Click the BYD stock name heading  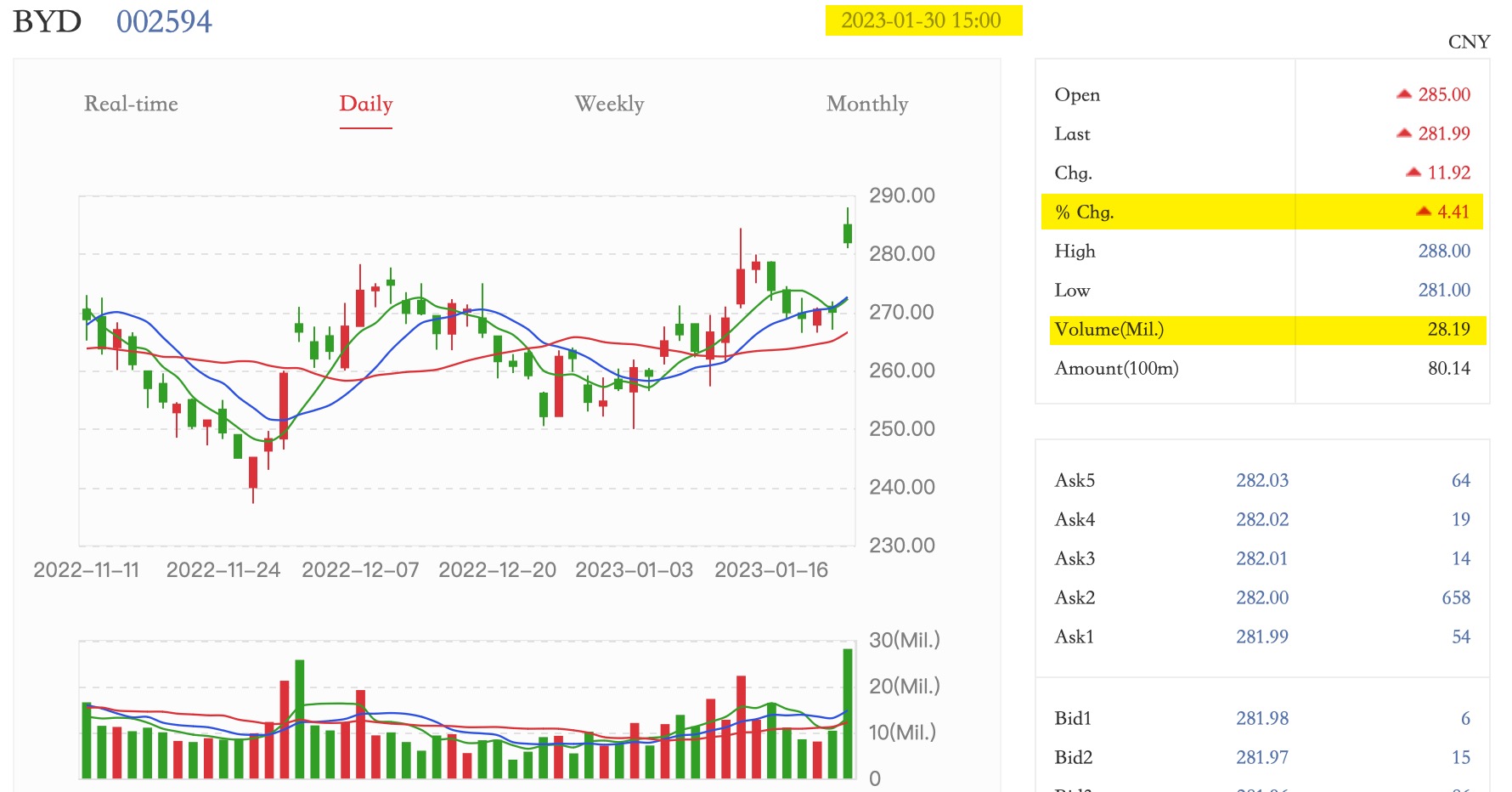pos(47,21)
